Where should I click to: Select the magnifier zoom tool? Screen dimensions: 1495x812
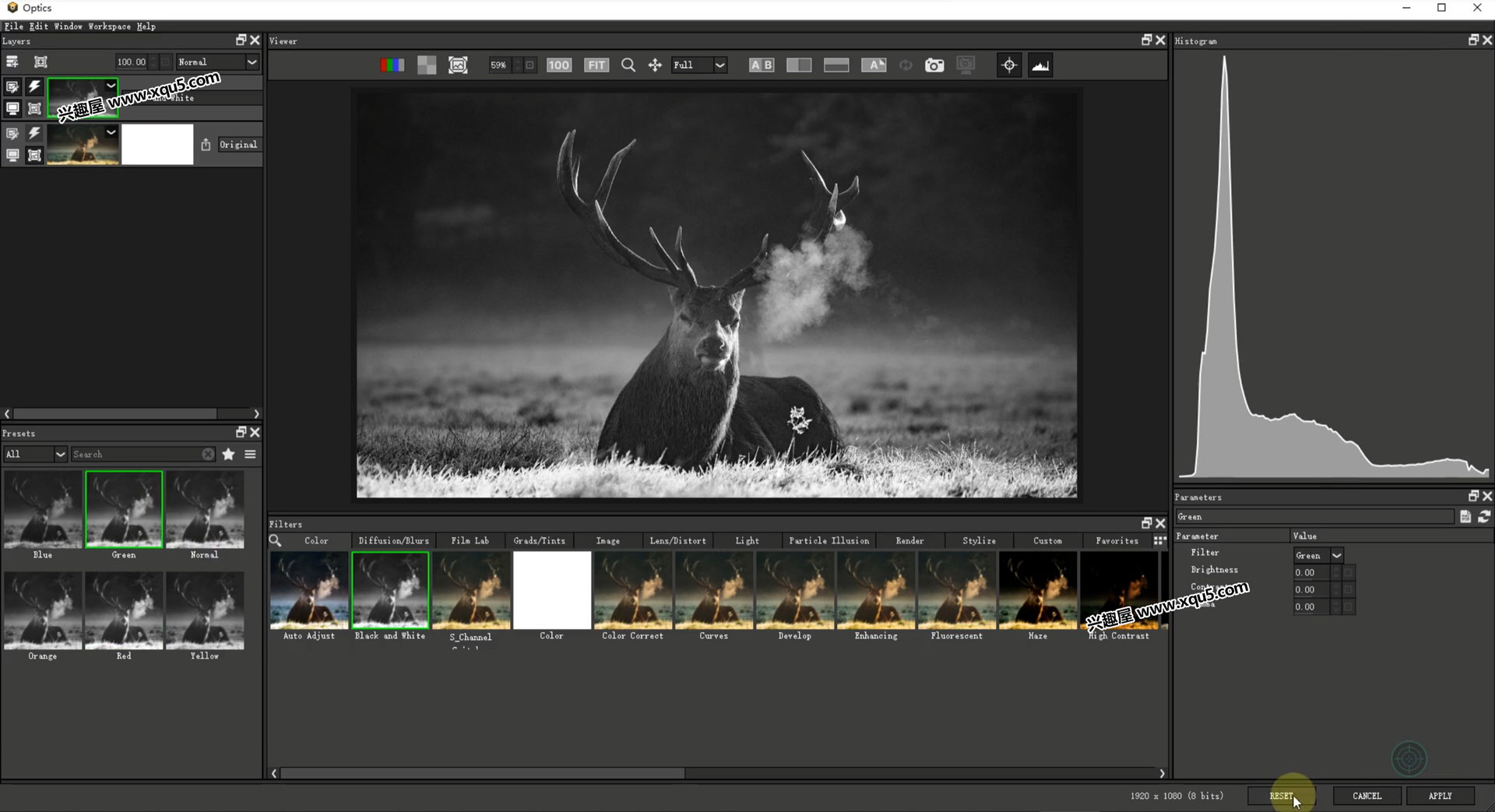tap(628, 65)
